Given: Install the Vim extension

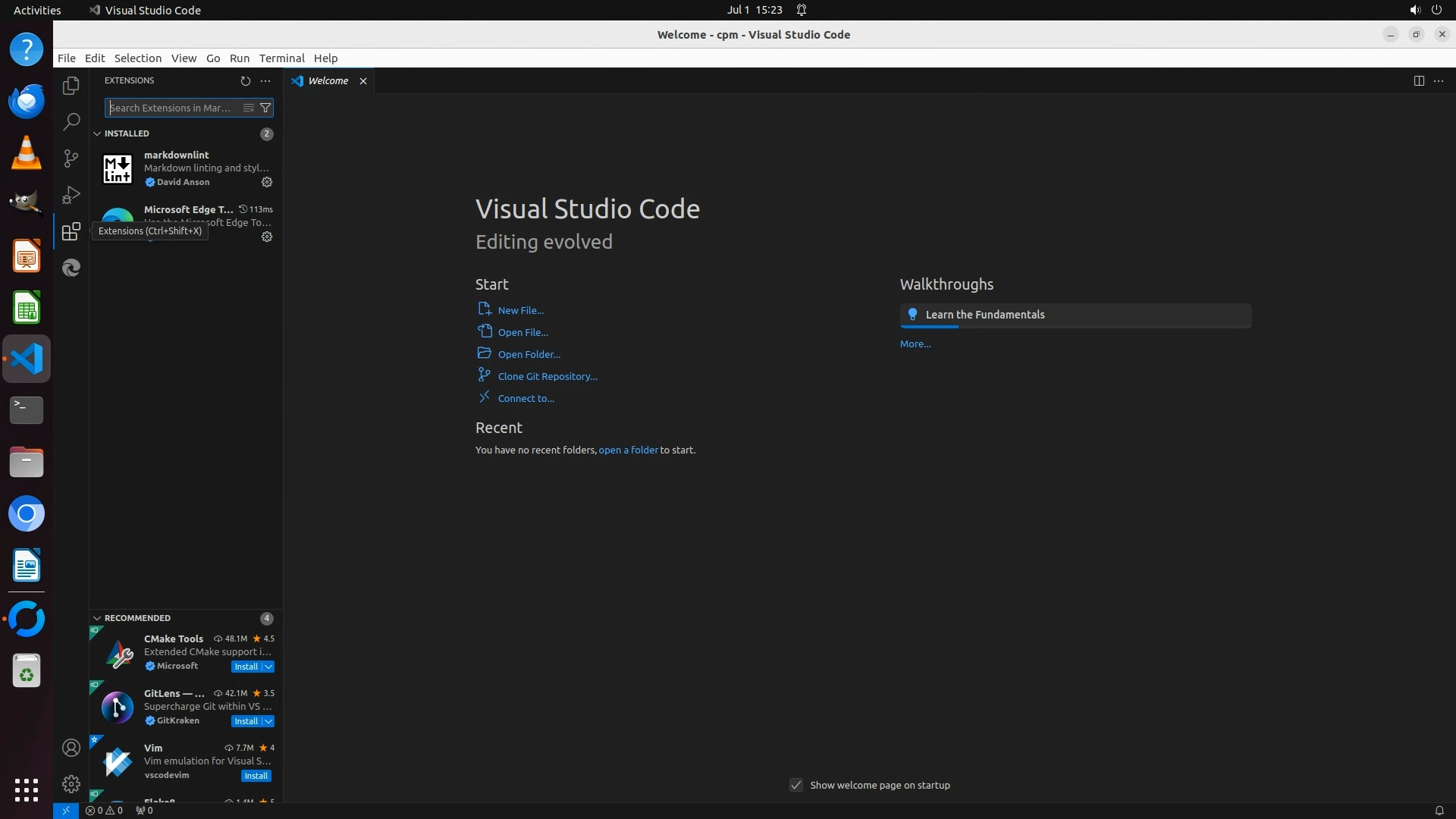Looking at the screenshot, I should (x=256, y=776).
